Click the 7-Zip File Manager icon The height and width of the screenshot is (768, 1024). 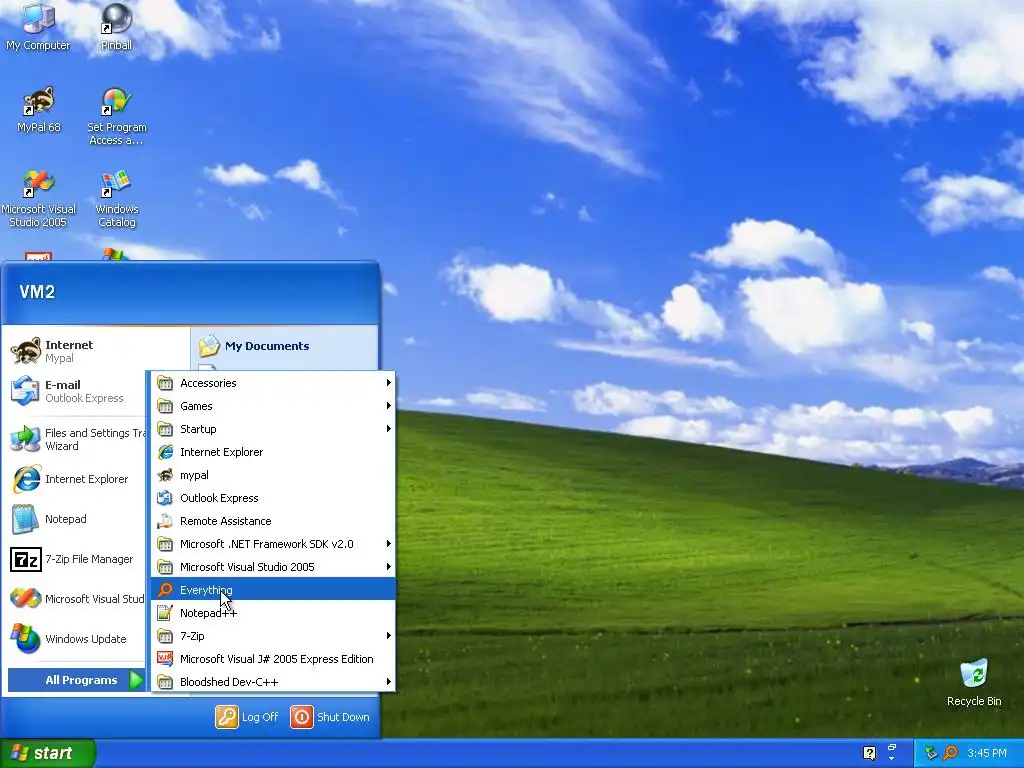(25, 559)
